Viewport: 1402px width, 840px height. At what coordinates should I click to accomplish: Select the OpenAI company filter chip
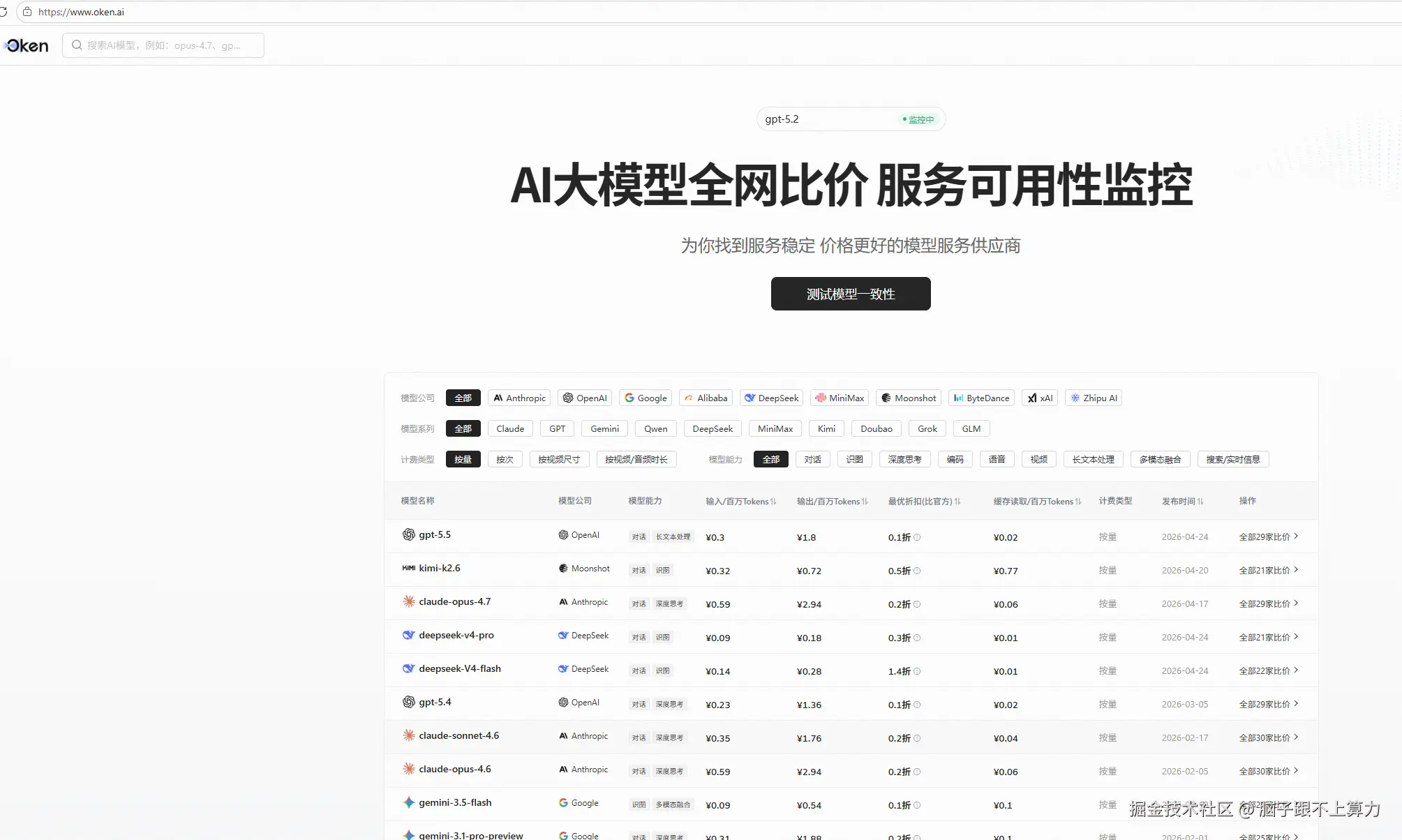(x=585, y=398)
